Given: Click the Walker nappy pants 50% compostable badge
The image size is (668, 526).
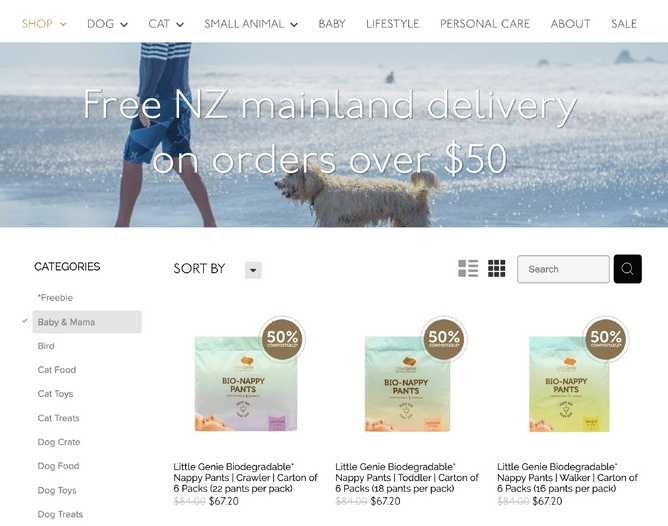Looking at the screenshot, I should click(606, 339).
